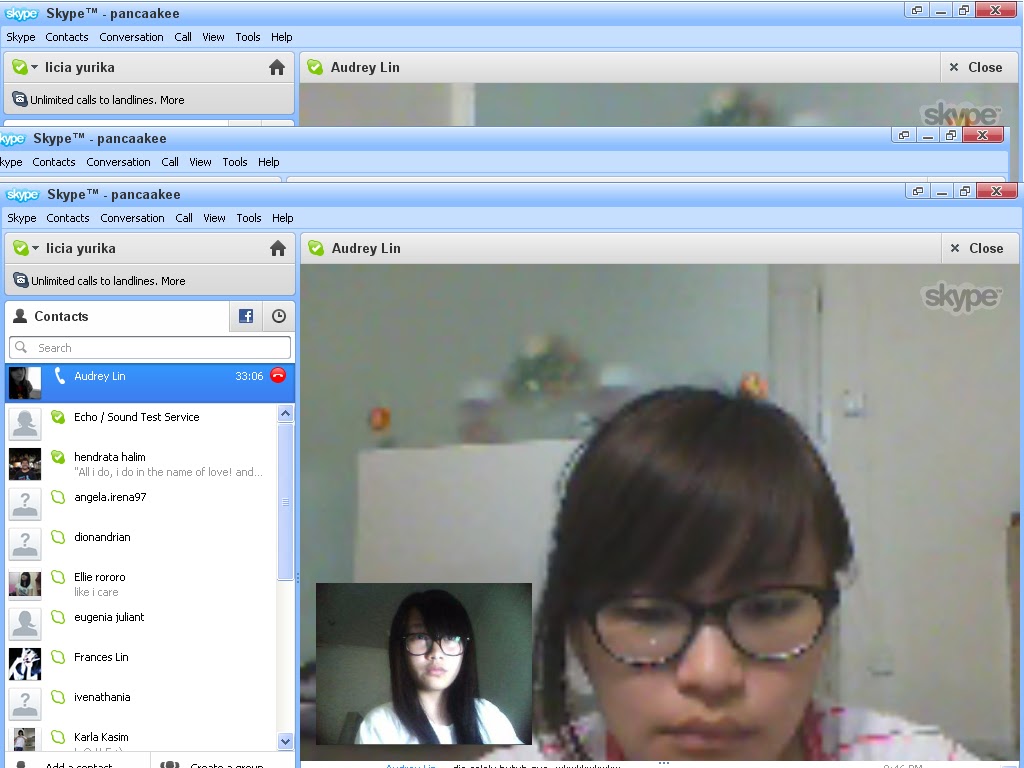Open the Conversation menu in the front window
Screen dimensions: 1024x768
133,218
